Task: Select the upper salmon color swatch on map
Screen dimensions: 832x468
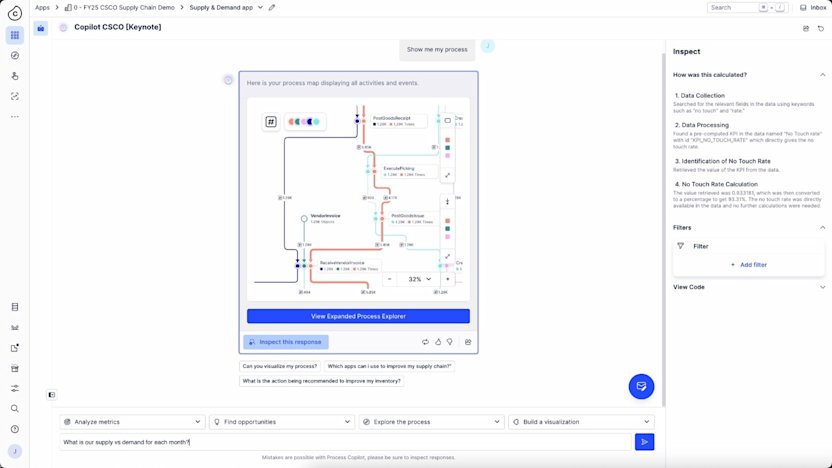Action: click(447, 140)
